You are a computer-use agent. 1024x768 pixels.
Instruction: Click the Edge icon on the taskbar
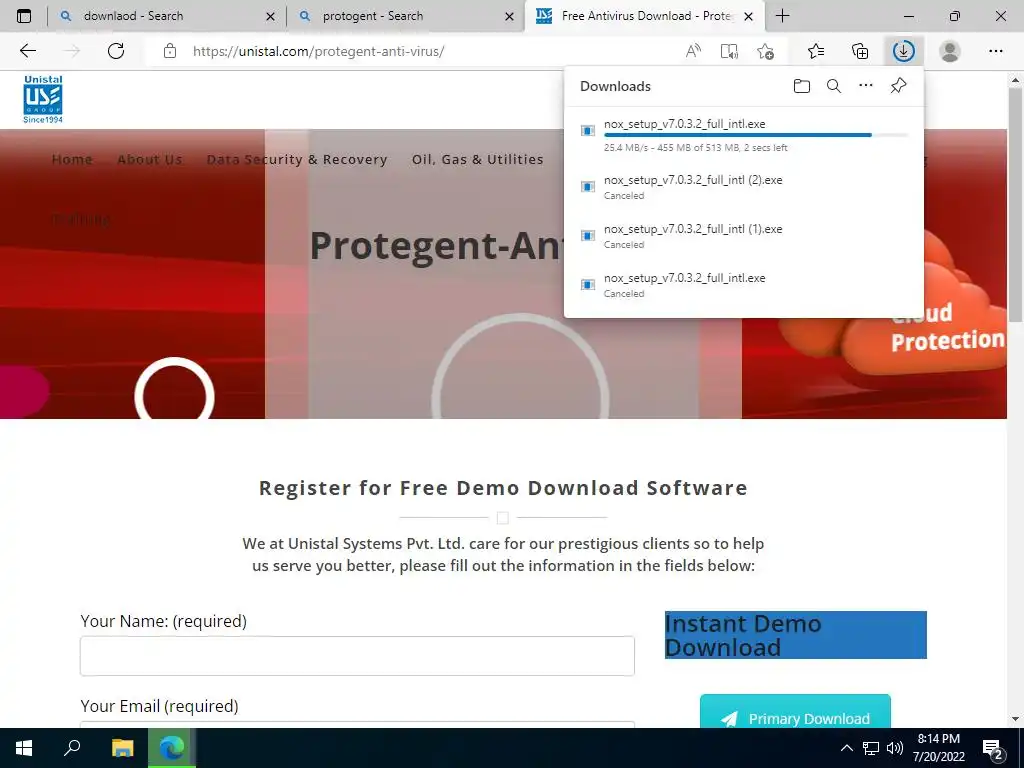(172, 748)
